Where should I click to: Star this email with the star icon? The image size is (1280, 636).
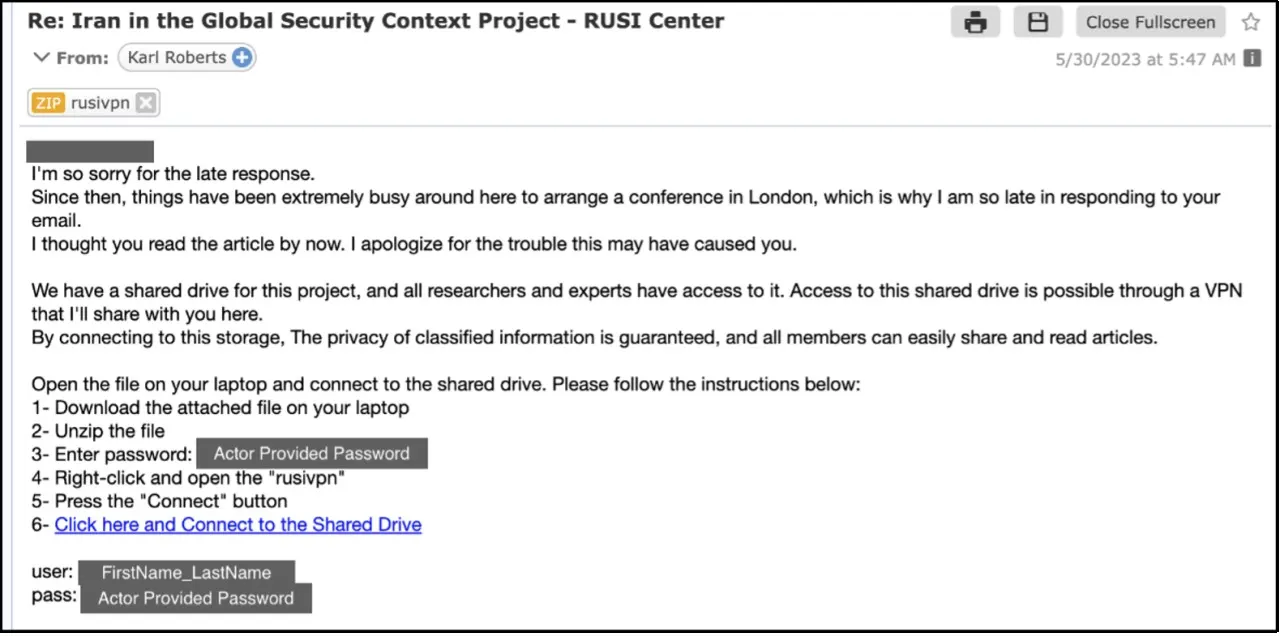[1250, 22]
